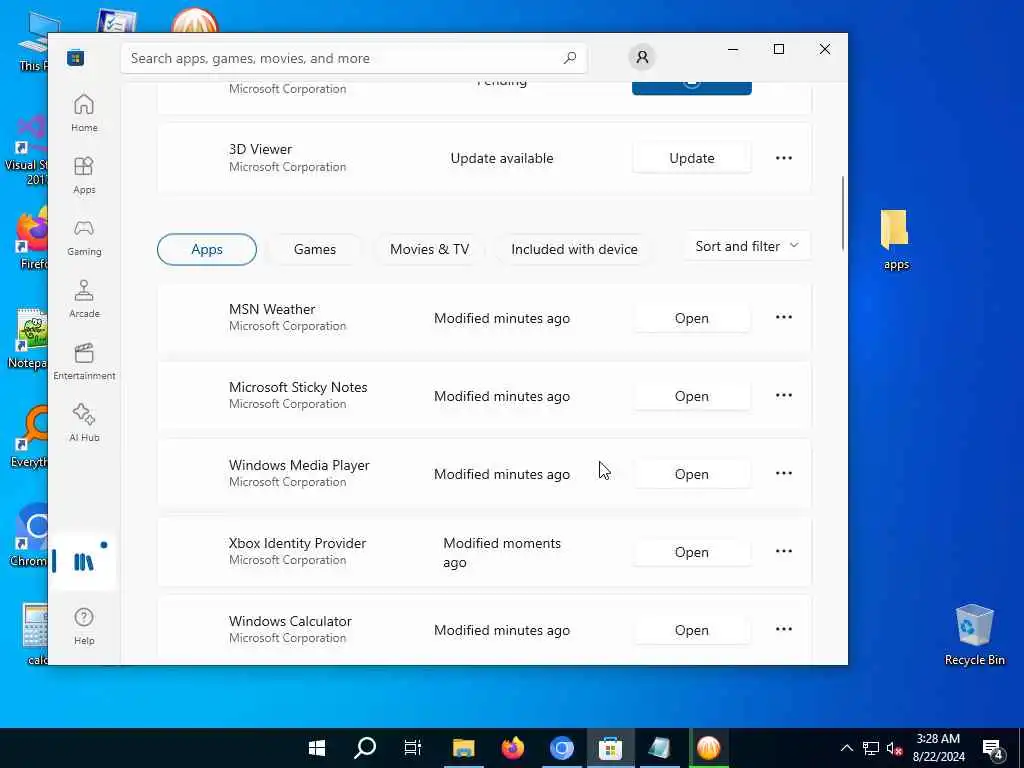
Task: Open Windows Media Player app
Action: (692, 474)
